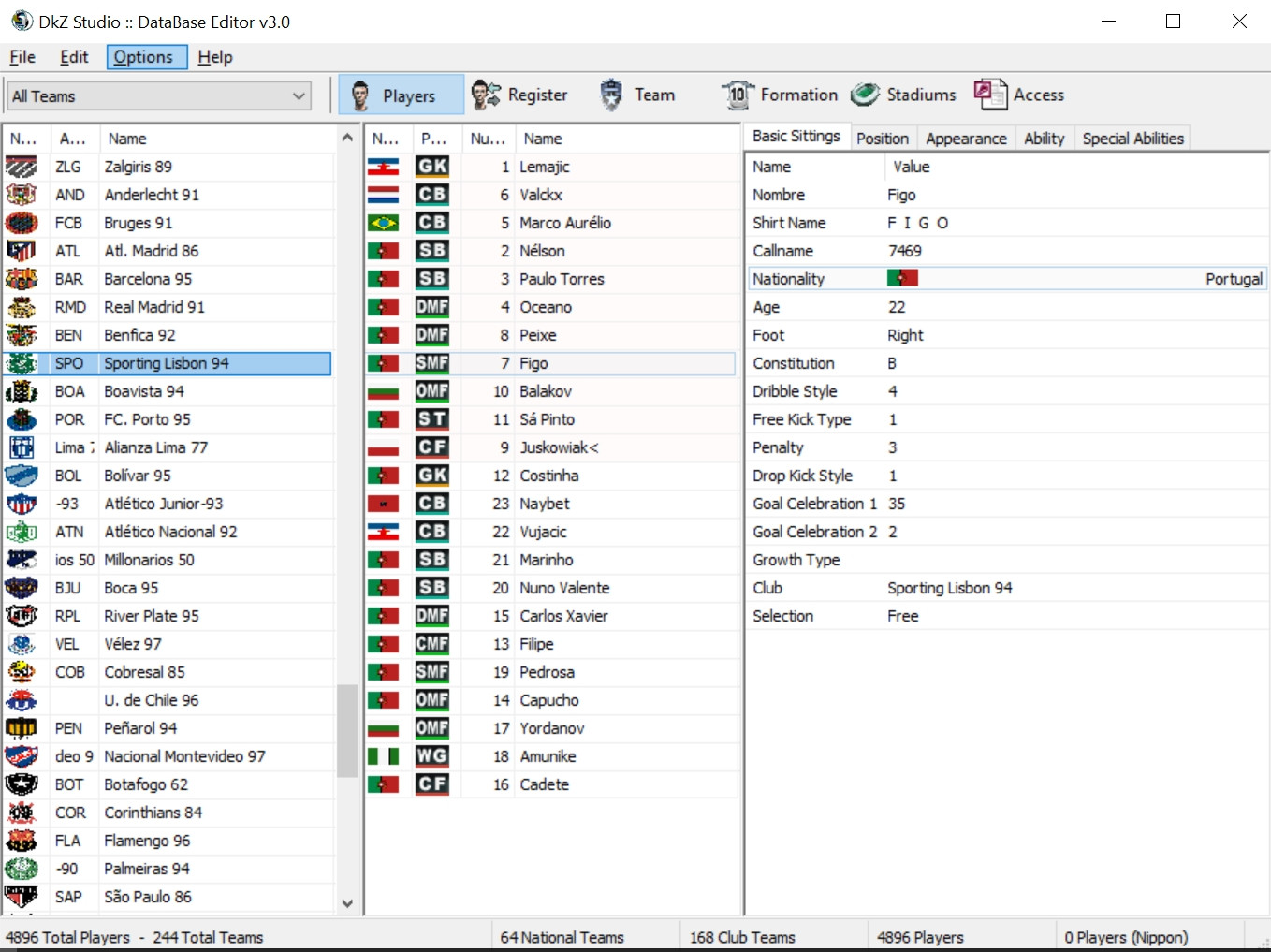Select player Nuno Valente in the list
Image resolution: width=1271 pixels, height=952 pixels.
[550, 588]
